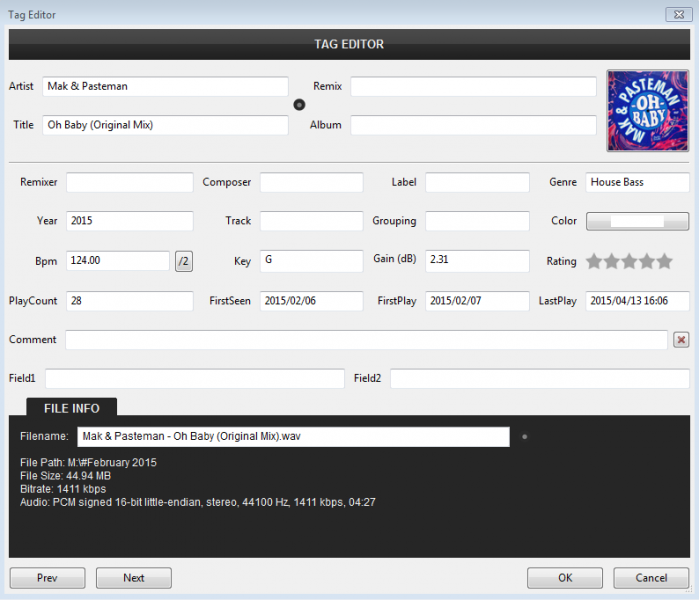Confirm changes with OK button
Screen dimensions: 699x600
[x=565, y=578]
